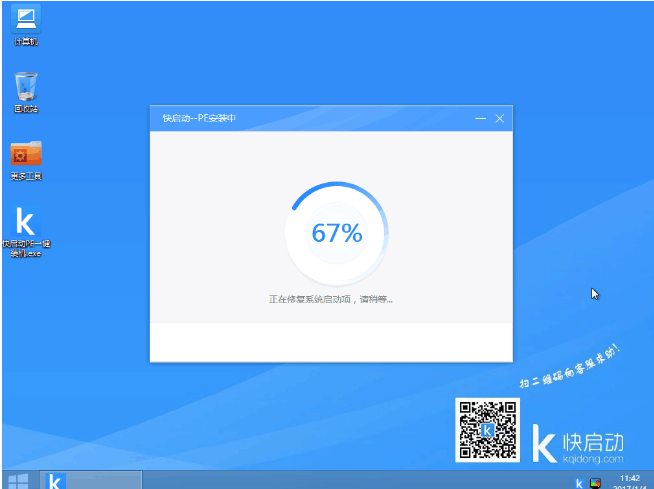
Task: Click the empty white footer of the install dialog
Action: pyautogui.click(x=331, y=342)
